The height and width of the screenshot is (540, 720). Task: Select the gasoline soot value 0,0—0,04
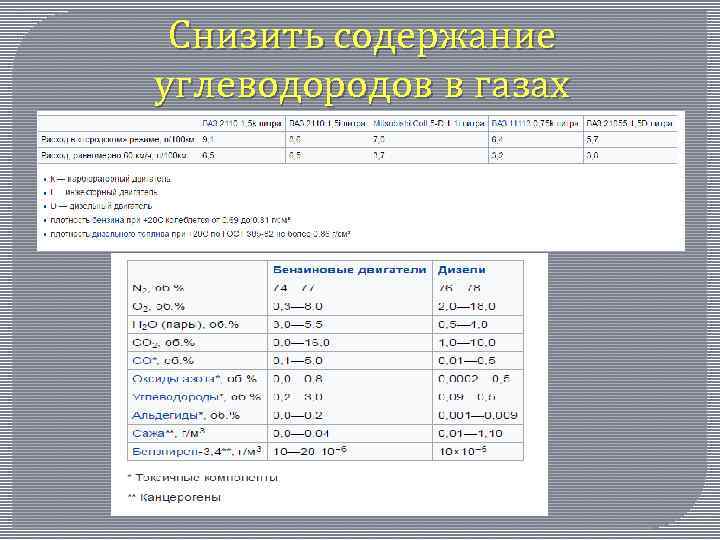pyautogui.click(x=301, y=433)
